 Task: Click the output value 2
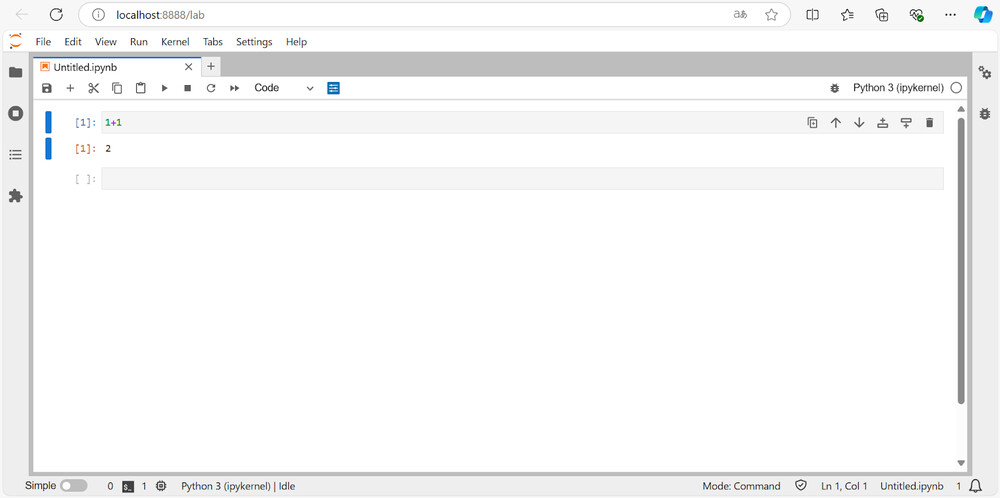pyautogui.click(x=108, y=149)
